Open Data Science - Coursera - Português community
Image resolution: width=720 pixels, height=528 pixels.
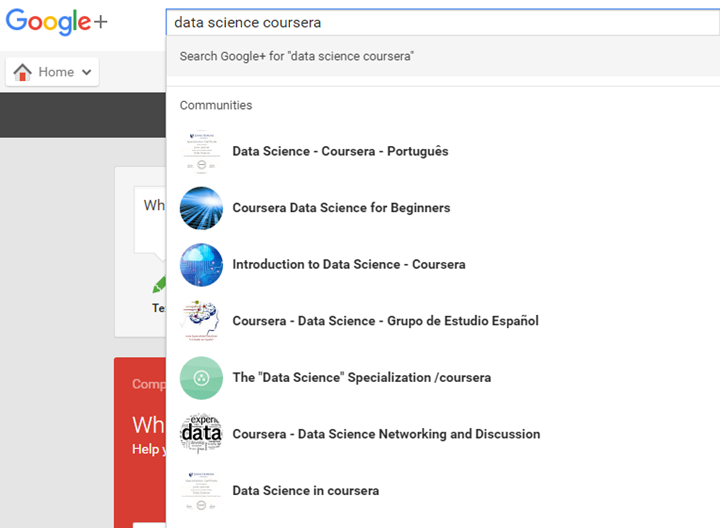click(340, 151)
